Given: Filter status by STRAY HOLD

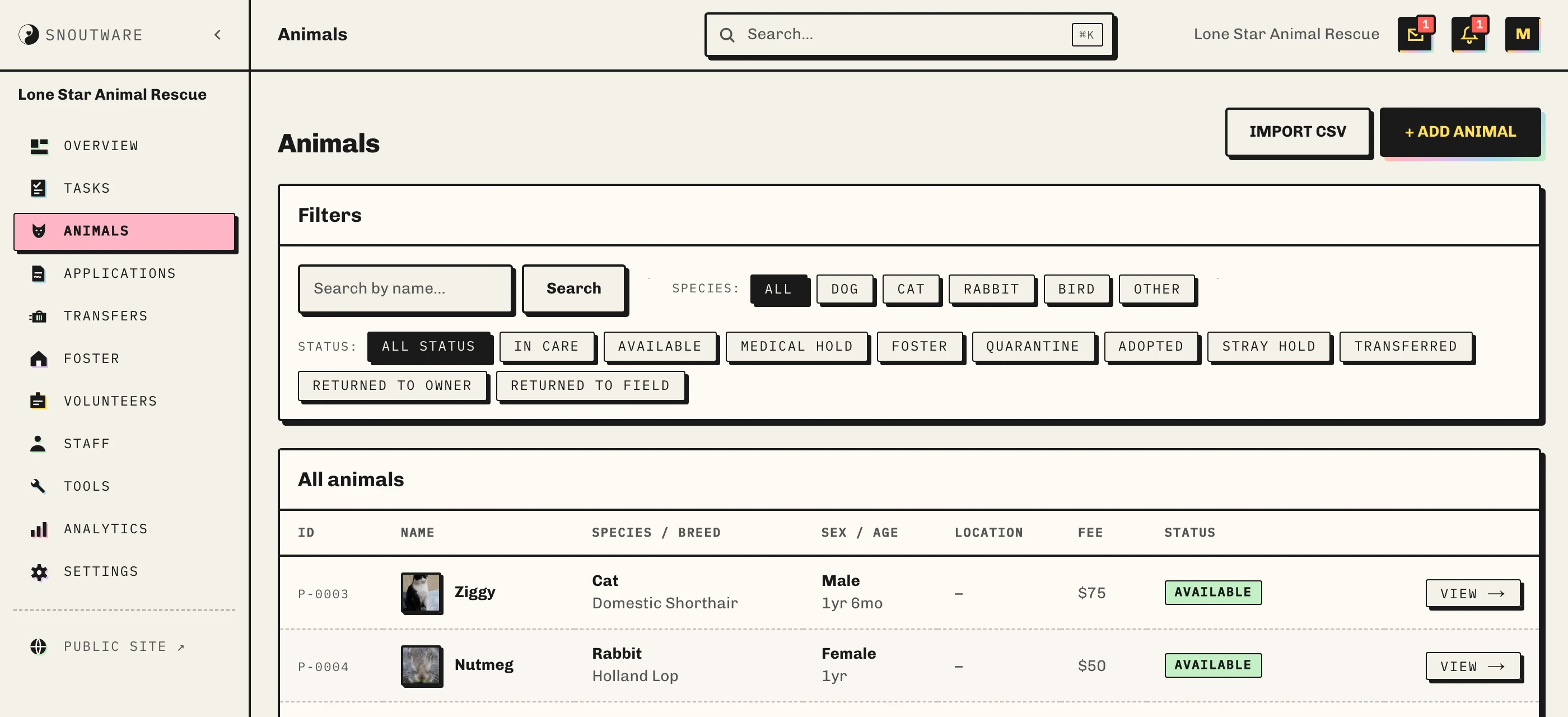Looking at the screenshot, I should [1268, 346].
